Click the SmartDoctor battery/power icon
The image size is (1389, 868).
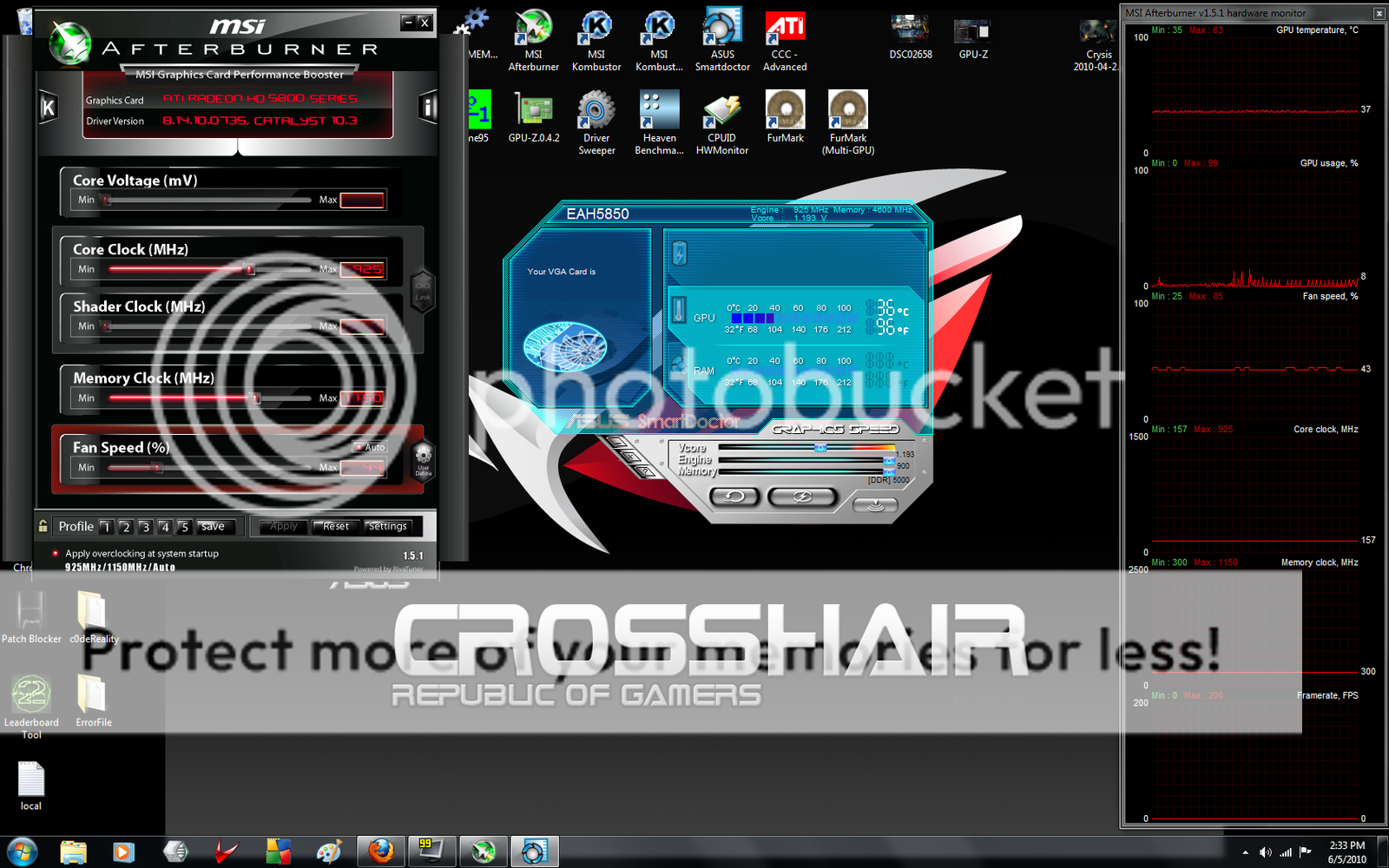tap(680, 253)
